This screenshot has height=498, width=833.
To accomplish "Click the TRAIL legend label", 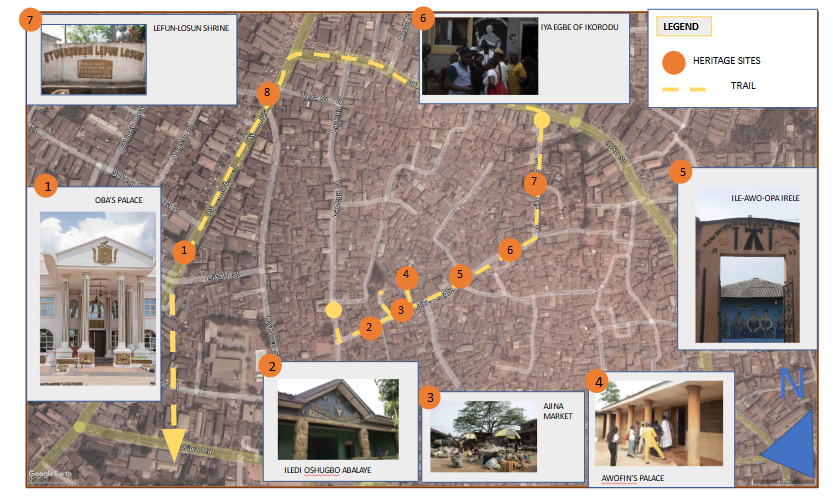I will [x=743, y=86].
